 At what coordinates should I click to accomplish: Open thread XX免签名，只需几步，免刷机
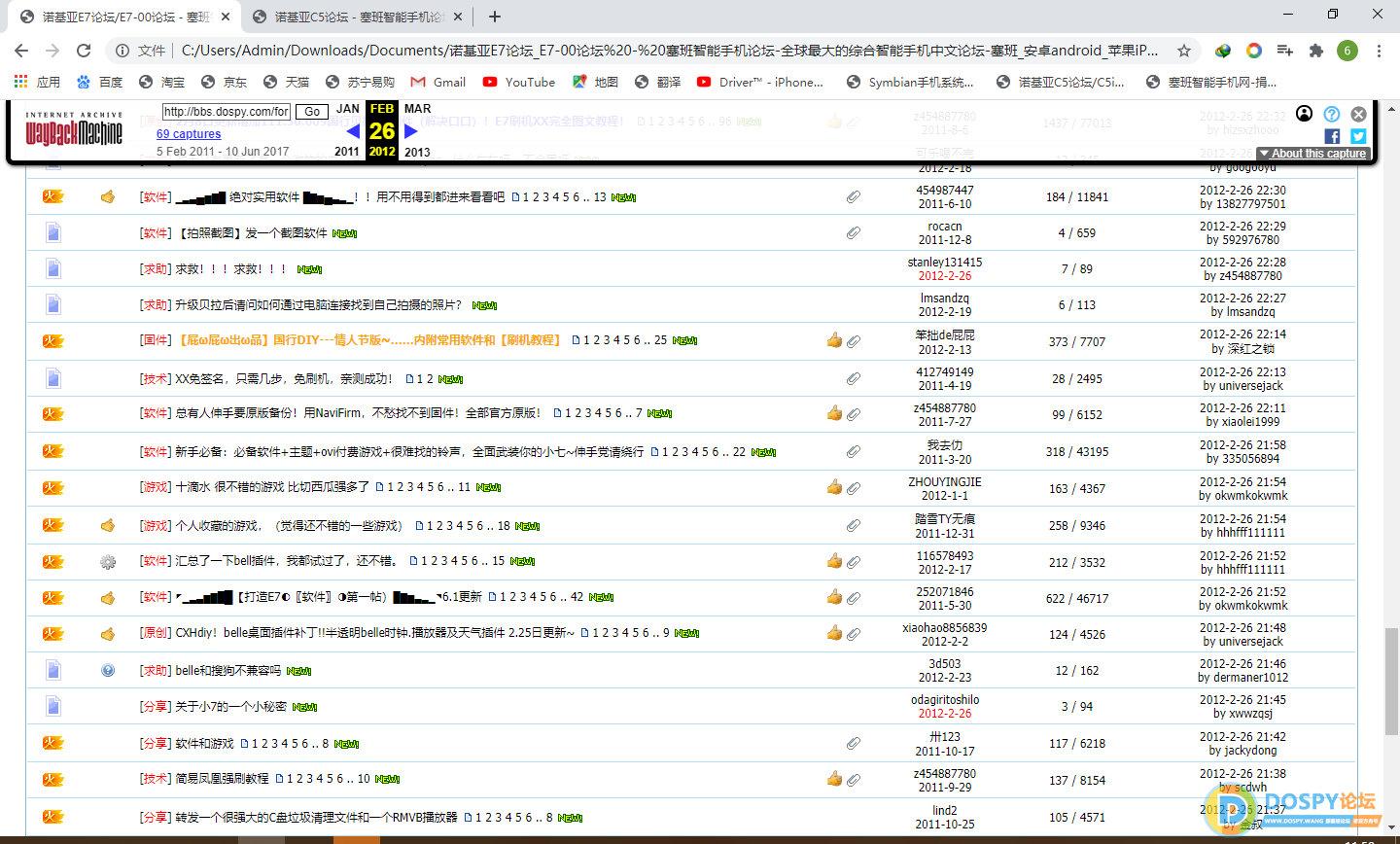pyautogui.click(x=284, y=378)
